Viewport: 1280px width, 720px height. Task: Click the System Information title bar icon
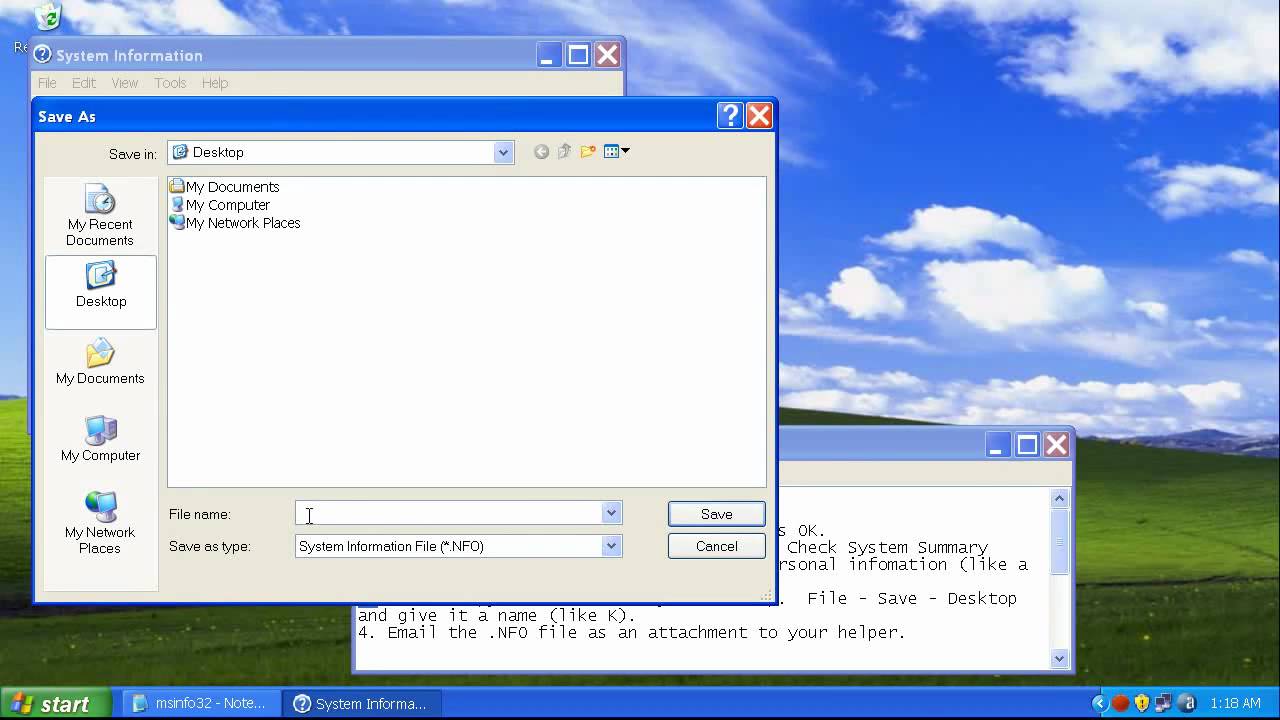42,55
